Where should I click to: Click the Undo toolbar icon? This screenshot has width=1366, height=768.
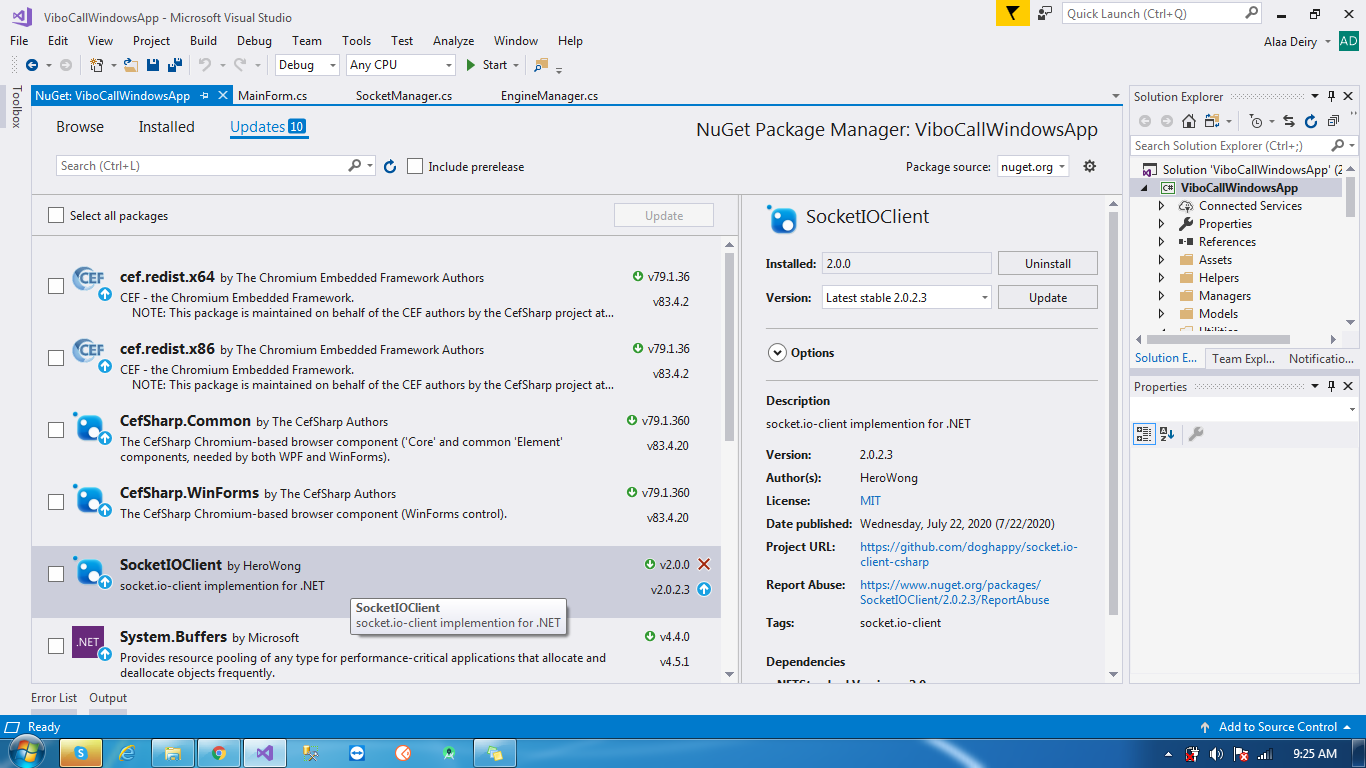point(204,65)
